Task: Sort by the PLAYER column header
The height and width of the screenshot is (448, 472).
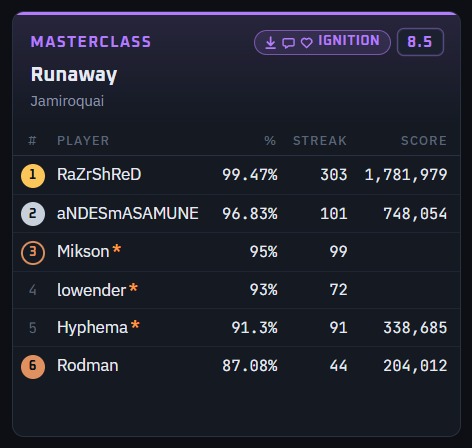Action: 83,141
